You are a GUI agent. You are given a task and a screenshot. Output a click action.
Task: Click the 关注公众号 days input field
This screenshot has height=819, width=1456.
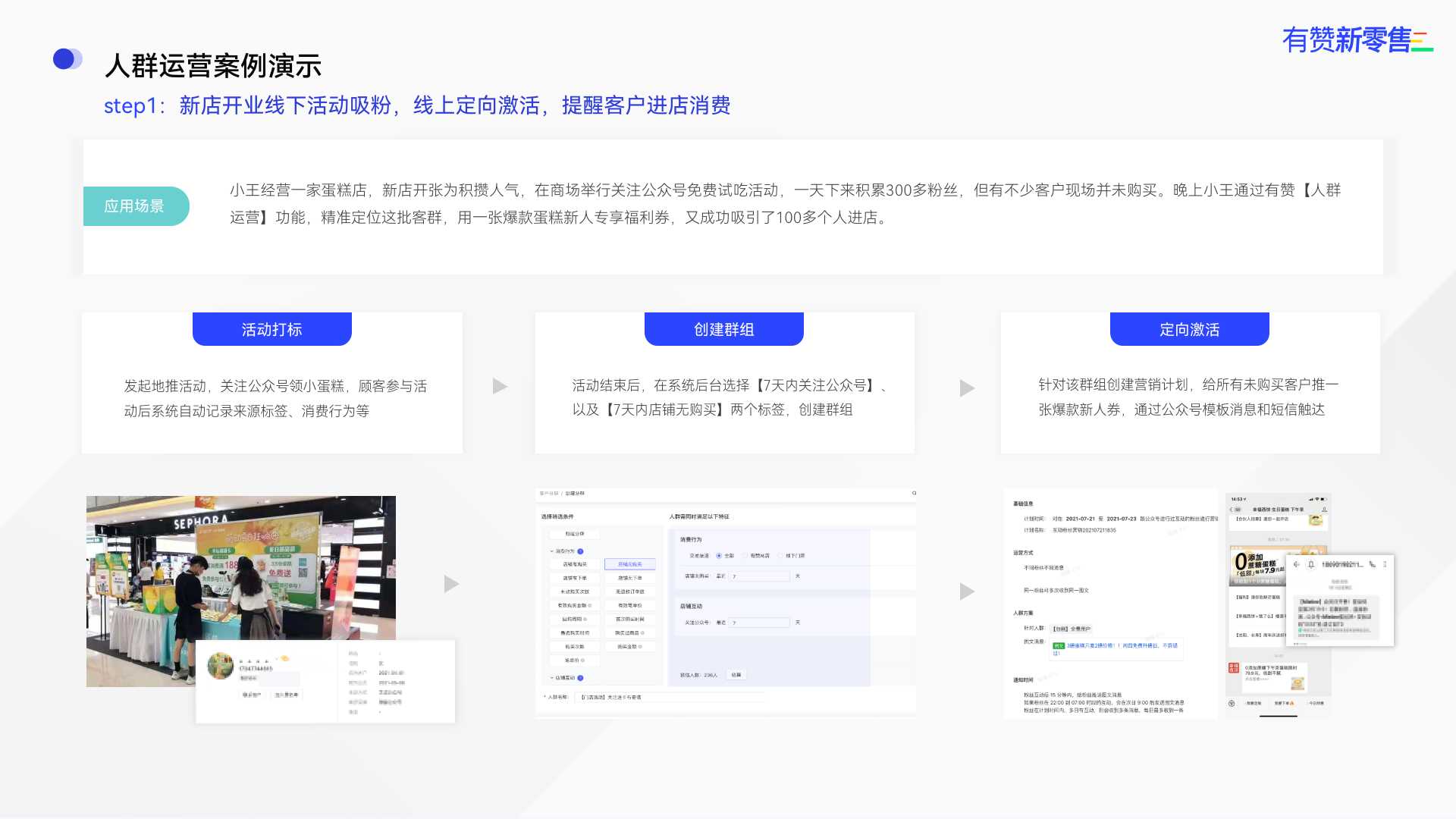point(759,623)
